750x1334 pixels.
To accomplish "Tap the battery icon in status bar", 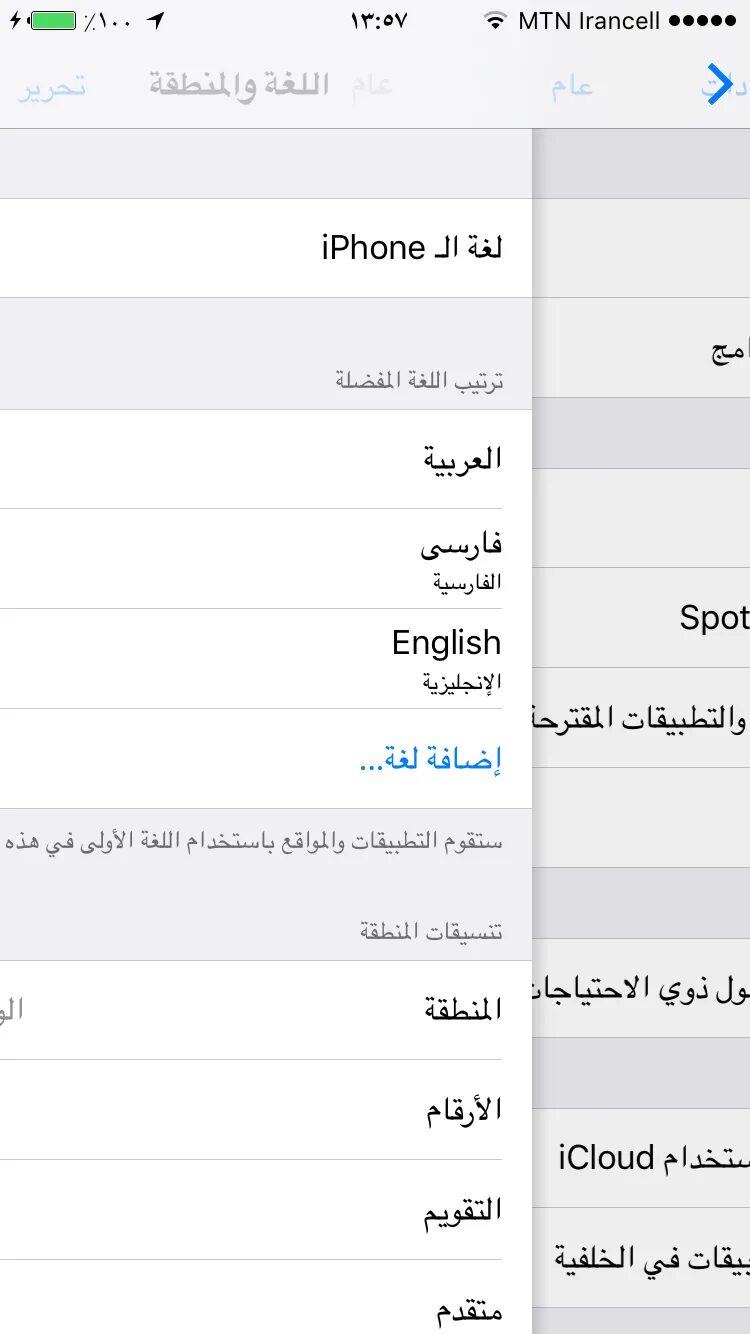I will coord(52,21).
